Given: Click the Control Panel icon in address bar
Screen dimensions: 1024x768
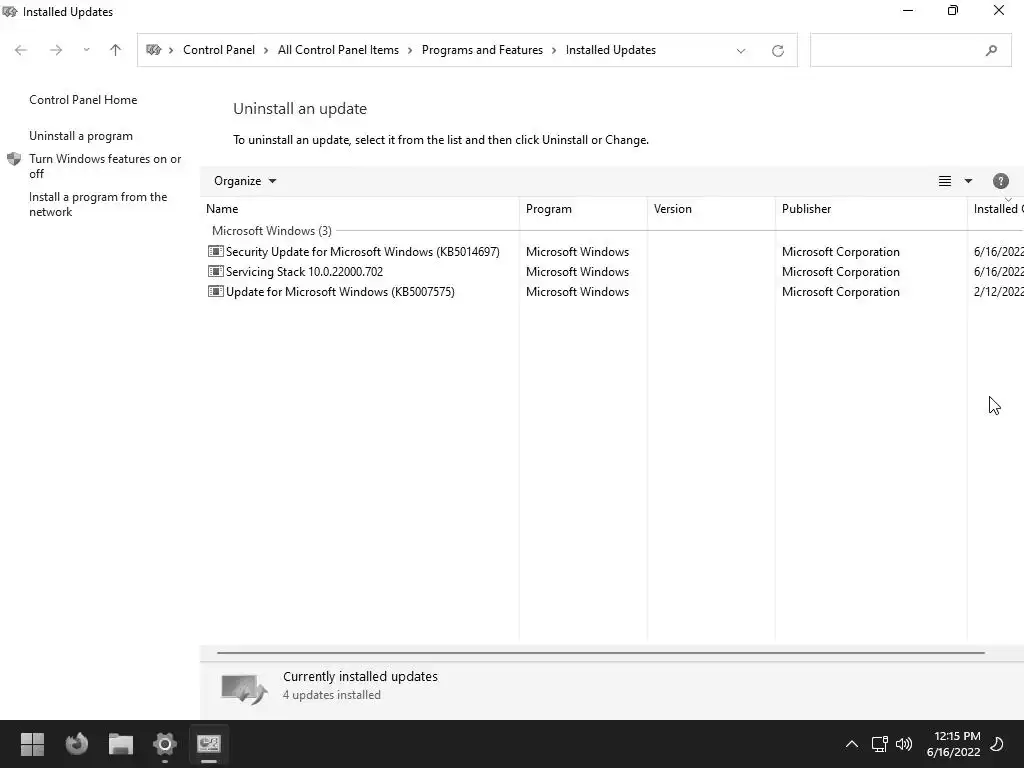Looking at the screenshot, I should pos(153,50).
